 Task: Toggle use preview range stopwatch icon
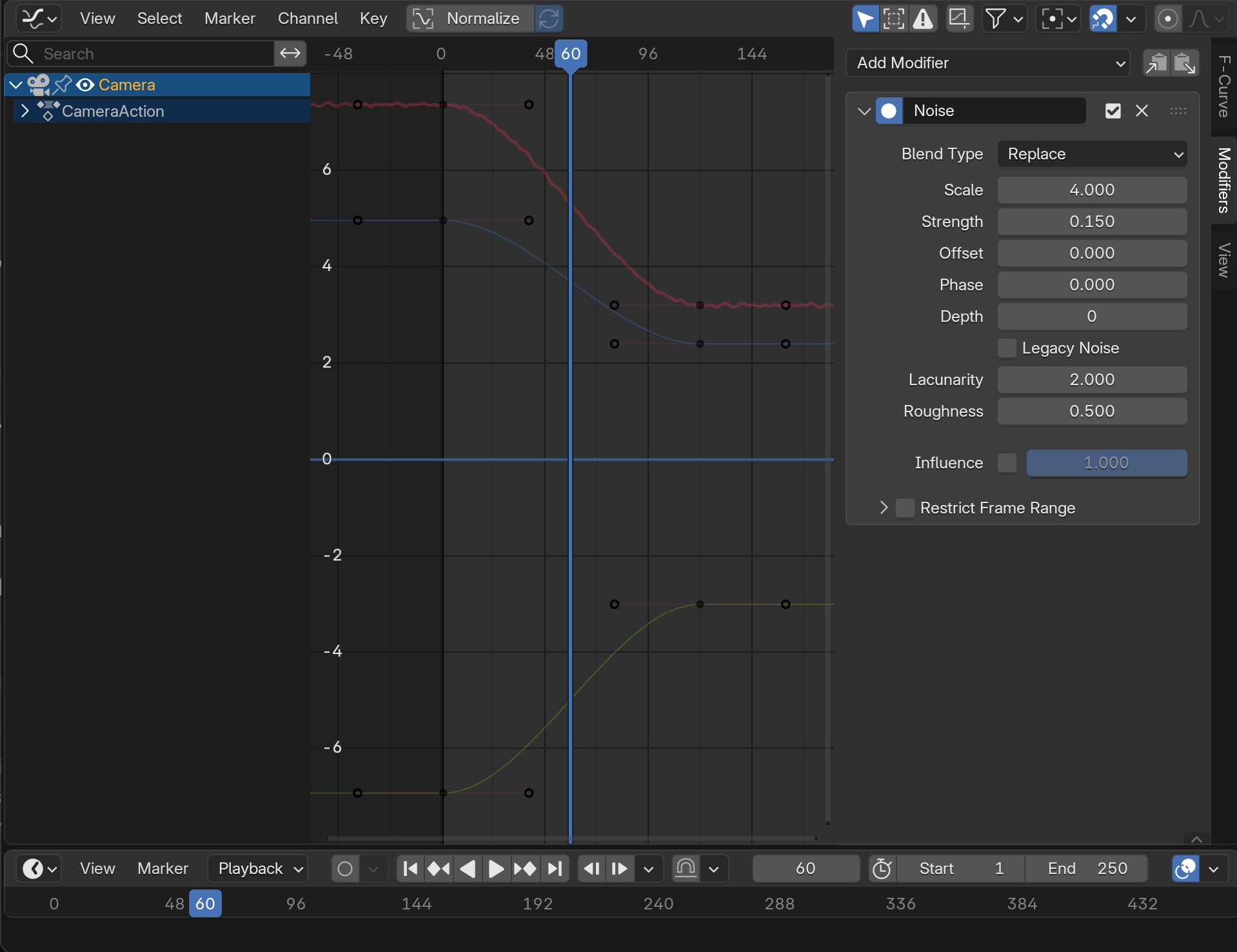(x=882, y=869)
